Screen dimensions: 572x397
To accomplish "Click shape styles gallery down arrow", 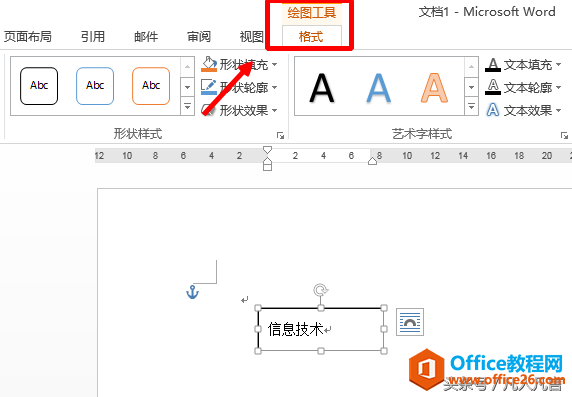I will (x=188, y=87).
